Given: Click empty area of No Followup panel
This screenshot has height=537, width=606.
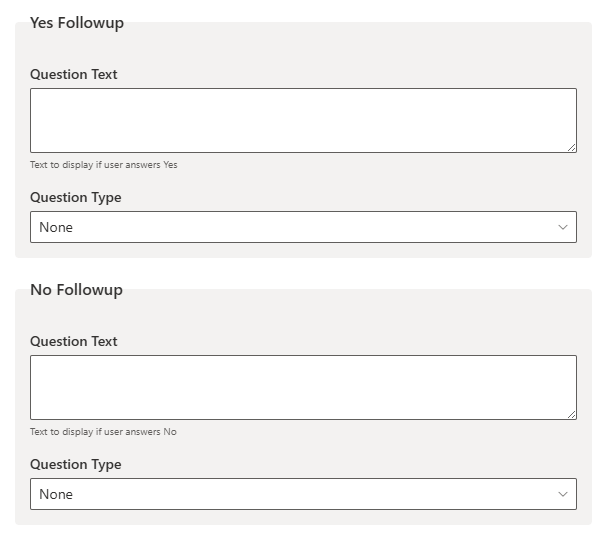Looking at the screenshot, I should [x=348, y=314].
